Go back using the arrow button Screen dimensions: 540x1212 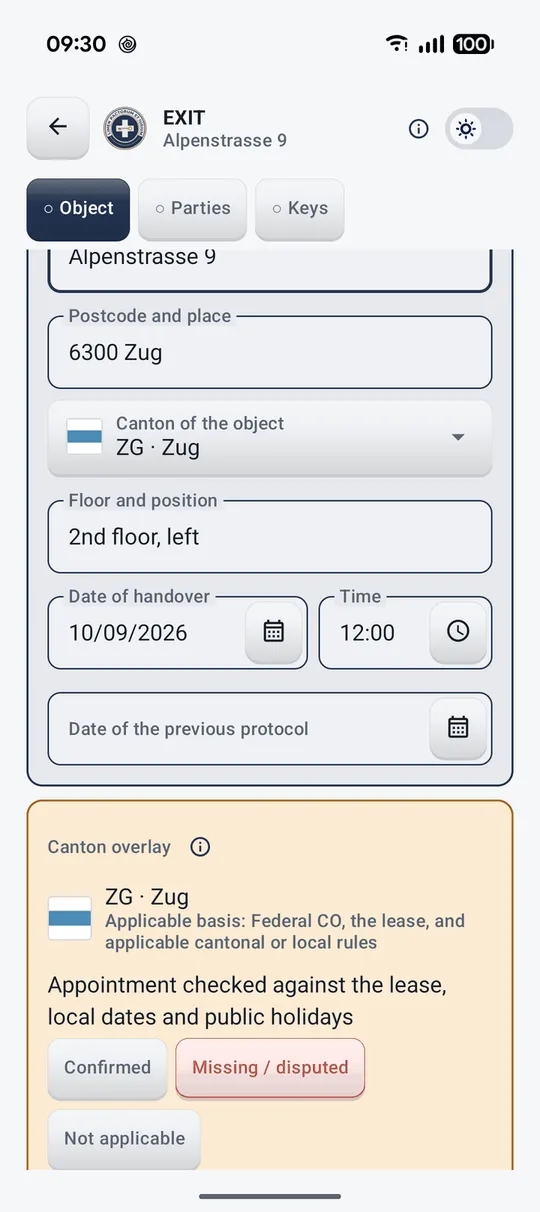(58, 127)
